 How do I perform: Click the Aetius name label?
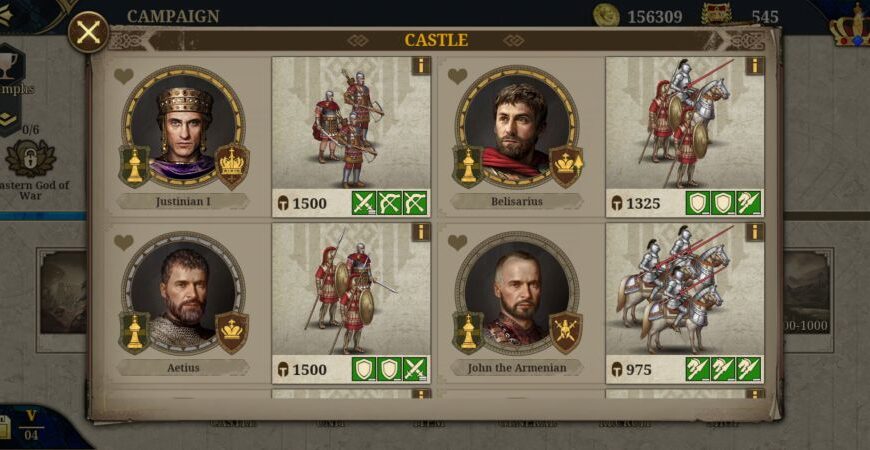tap(183, 367)
